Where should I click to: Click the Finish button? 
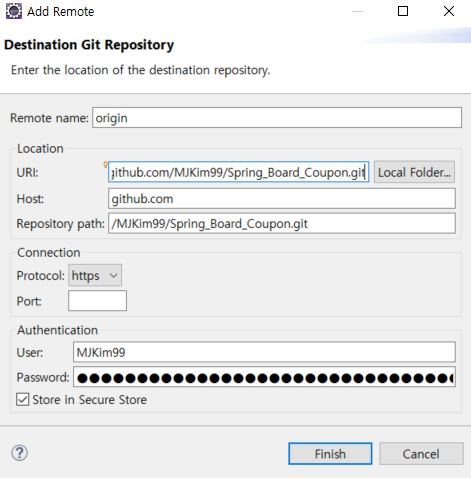pyautogui.click(x=330, y=453)
